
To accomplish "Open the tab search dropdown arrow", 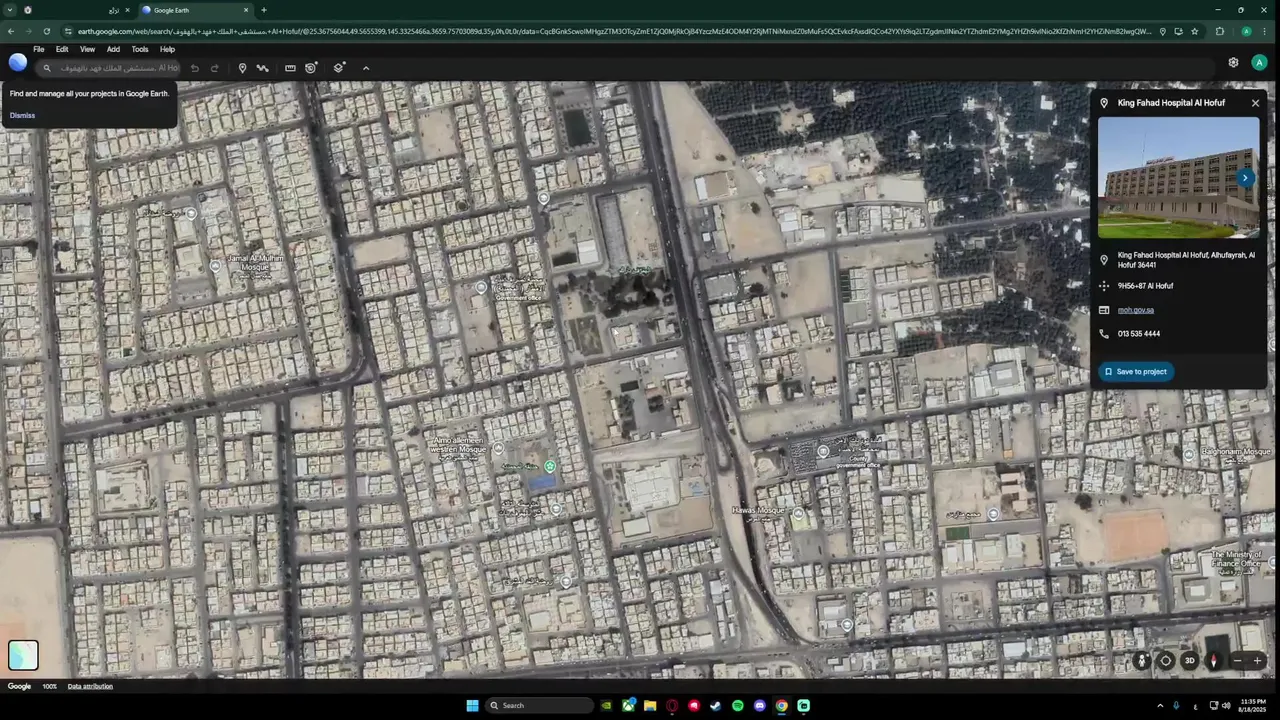I will [9, 10].
